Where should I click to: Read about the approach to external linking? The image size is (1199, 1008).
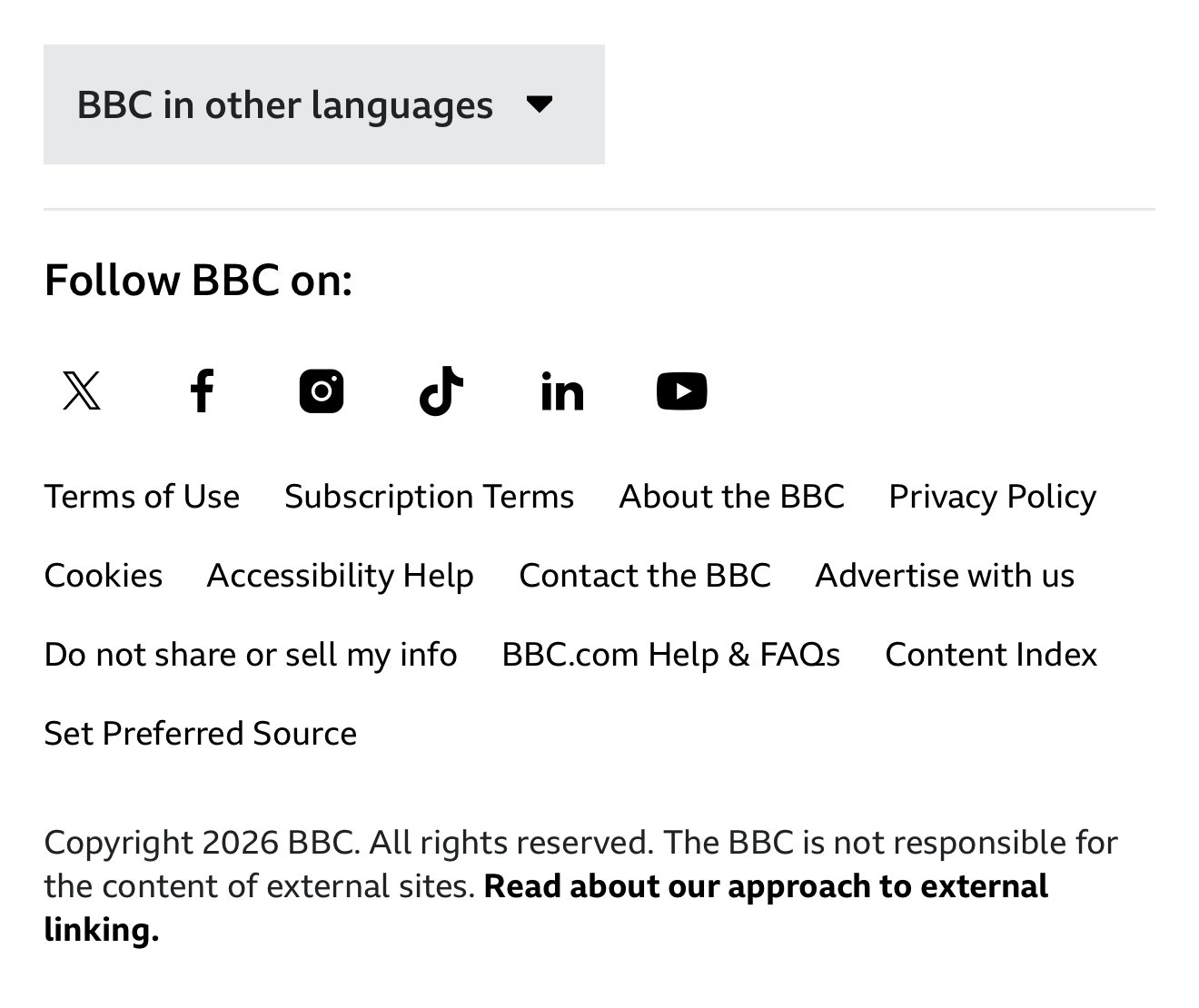pos(765,886)
